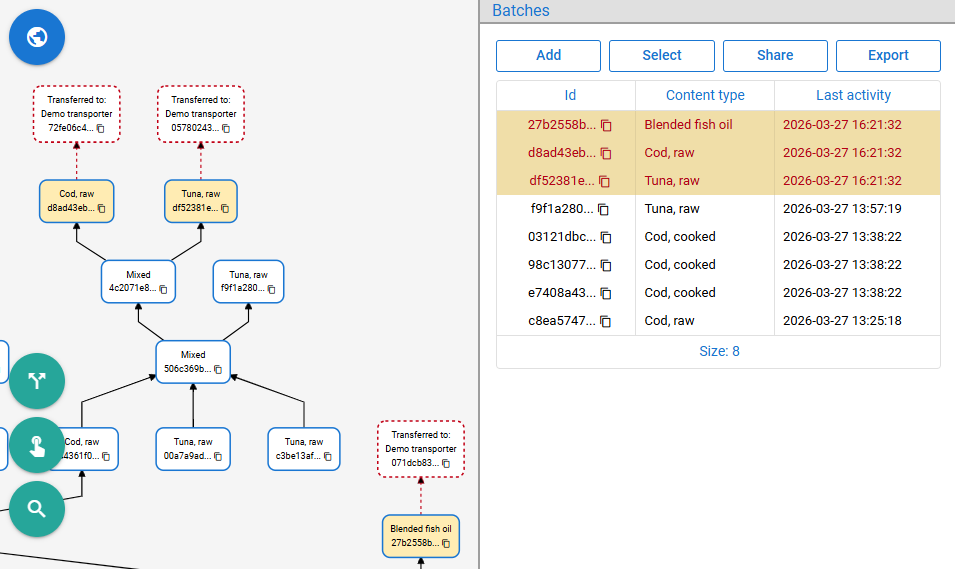Click the Add batch button

pyautogui.click(x=548, y=55)
